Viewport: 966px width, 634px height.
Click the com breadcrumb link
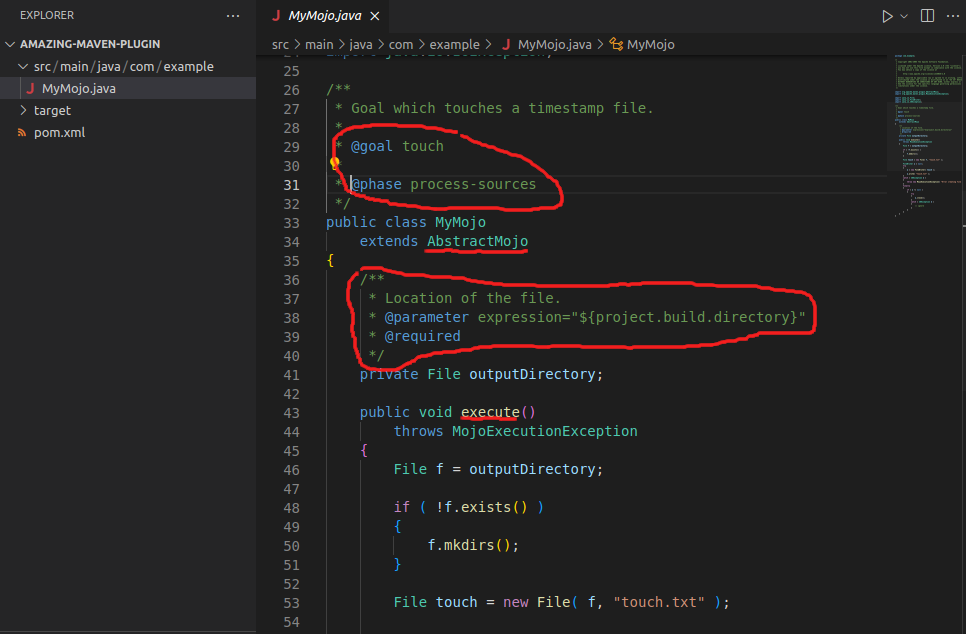click(x=402, y=44)
